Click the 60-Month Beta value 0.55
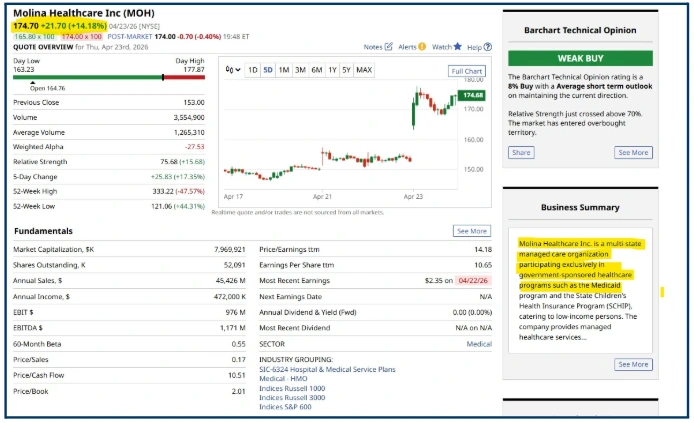 239,344
